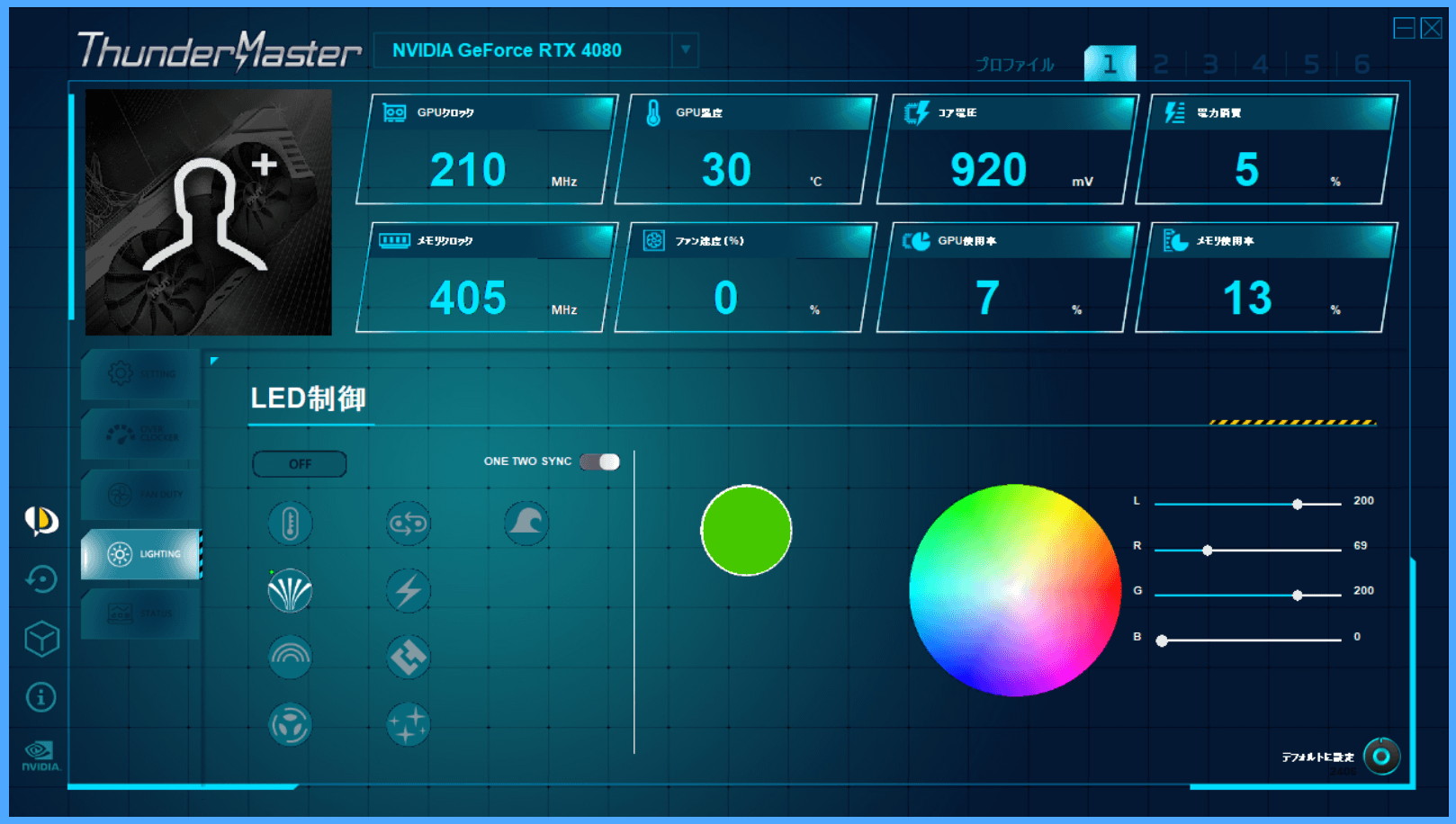Switch to profile 4 tab

(1261, 64)
